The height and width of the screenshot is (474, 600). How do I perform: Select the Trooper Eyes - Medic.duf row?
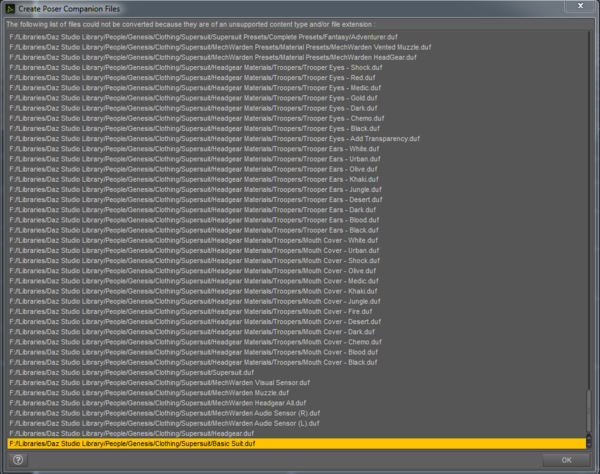[x=297, y=88]
